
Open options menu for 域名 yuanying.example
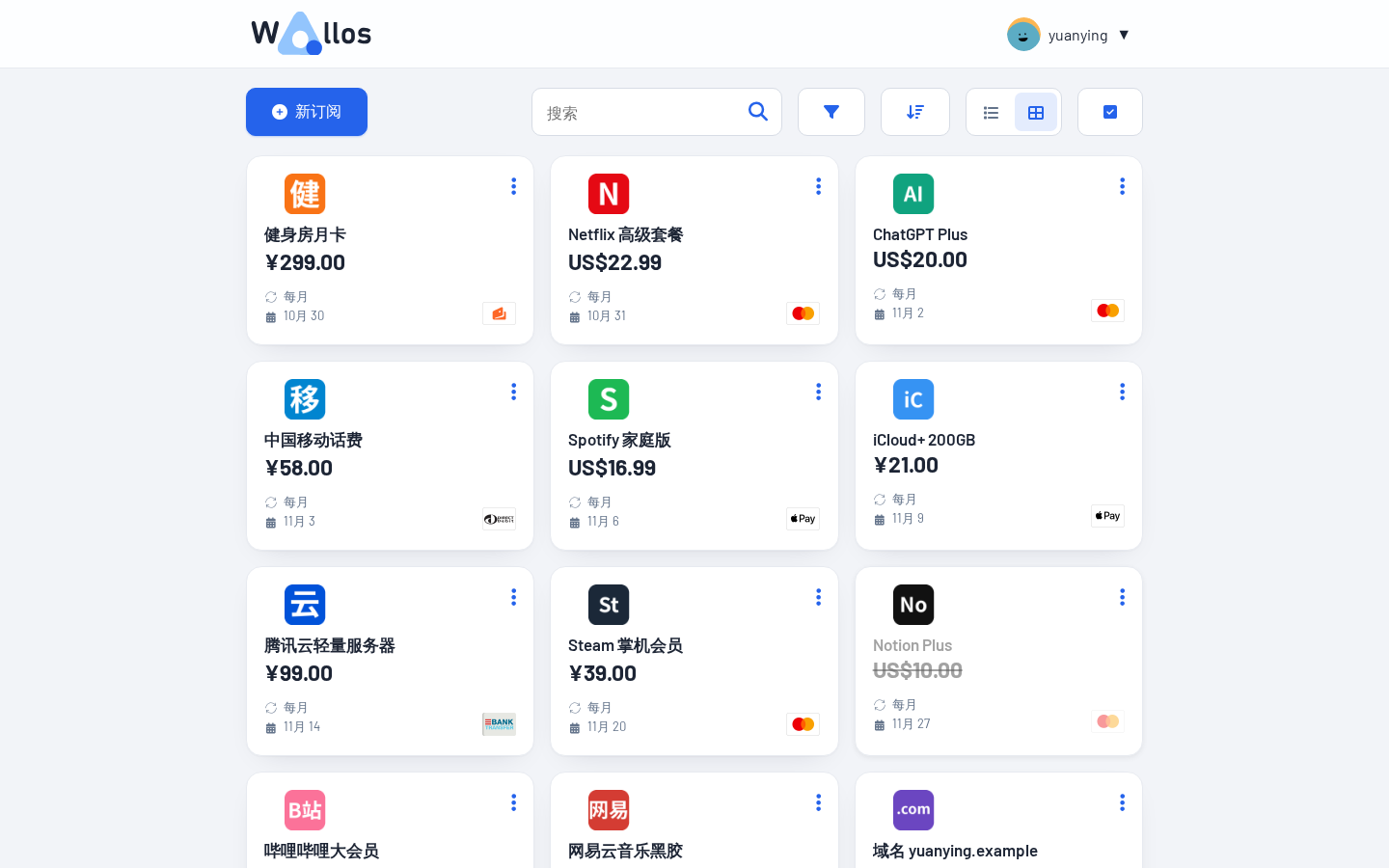pos(1123,802)
